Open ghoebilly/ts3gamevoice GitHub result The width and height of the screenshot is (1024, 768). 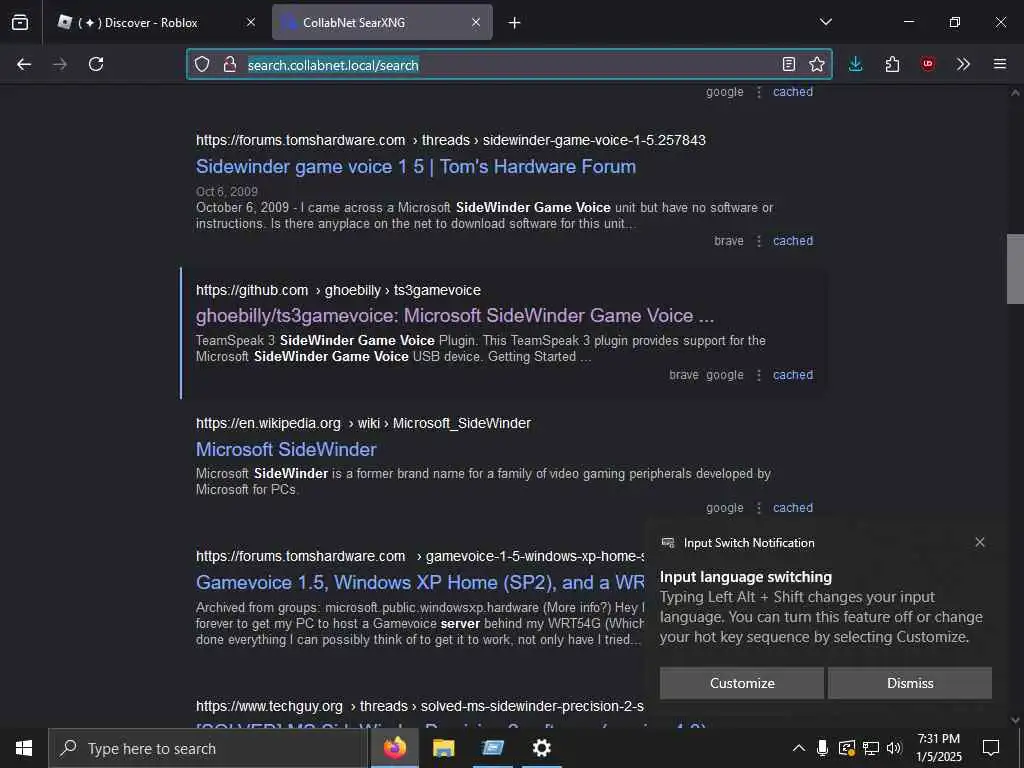tap(455, 315)
